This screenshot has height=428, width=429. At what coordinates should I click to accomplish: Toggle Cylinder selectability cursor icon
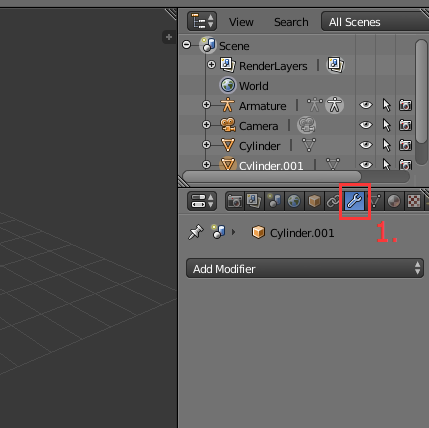(386, 145)
